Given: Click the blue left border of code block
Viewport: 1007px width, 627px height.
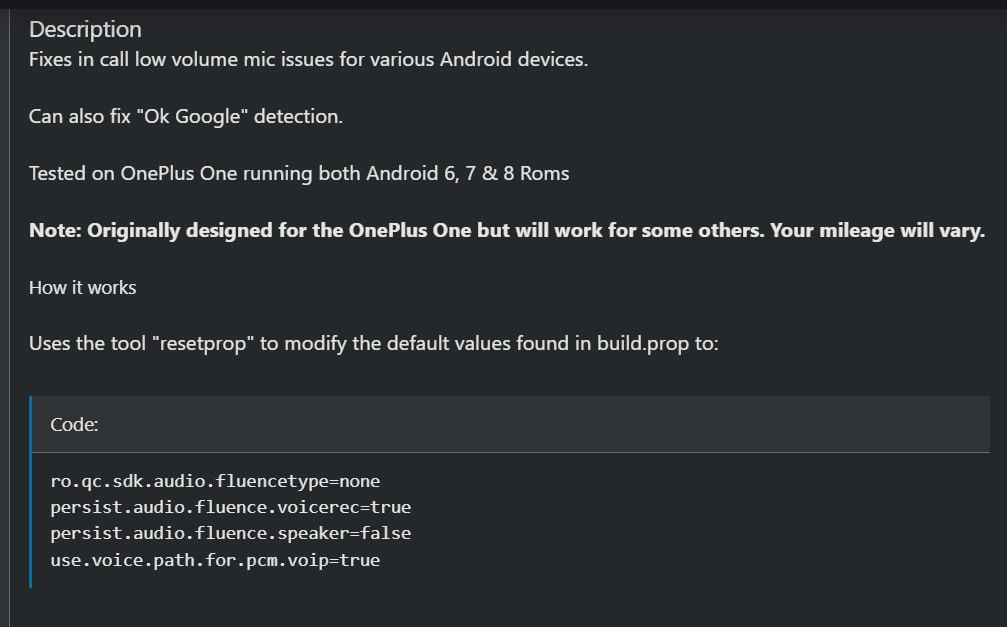Looking at the screenshot, I should pos(30,492).
